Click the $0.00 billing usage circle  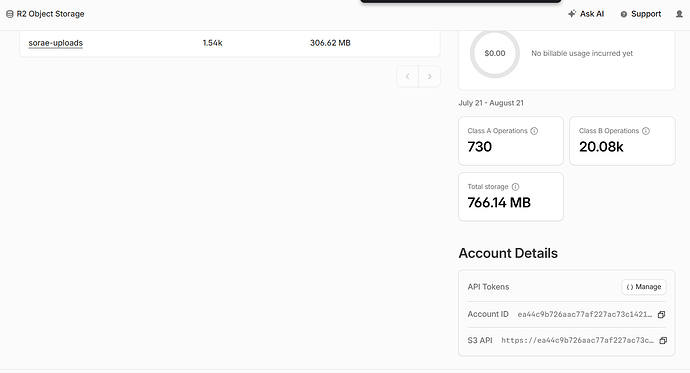coord(495,53)
